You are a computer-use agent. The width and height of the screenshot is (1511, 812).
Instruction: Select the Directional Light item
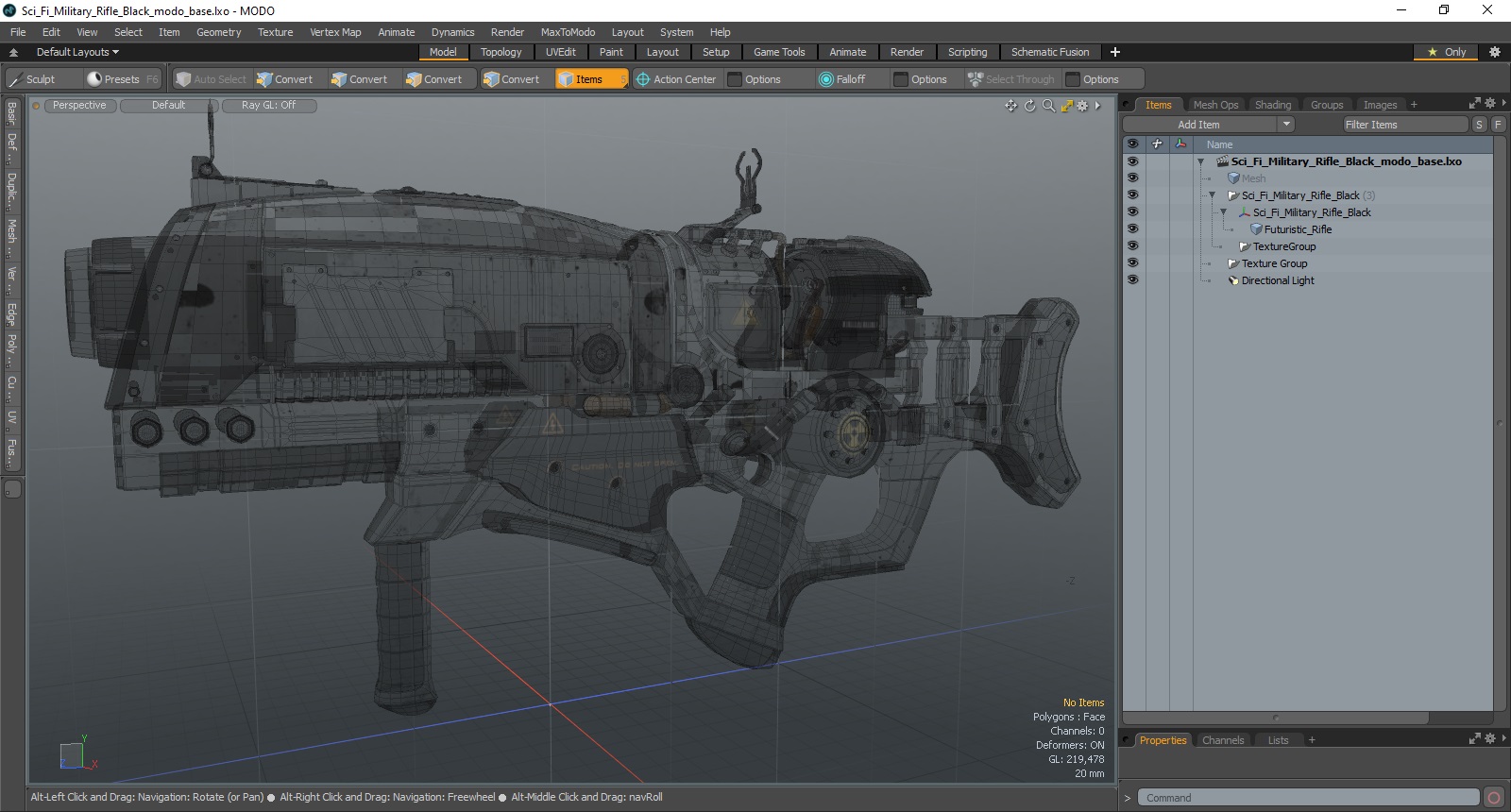coord(1278,280)
